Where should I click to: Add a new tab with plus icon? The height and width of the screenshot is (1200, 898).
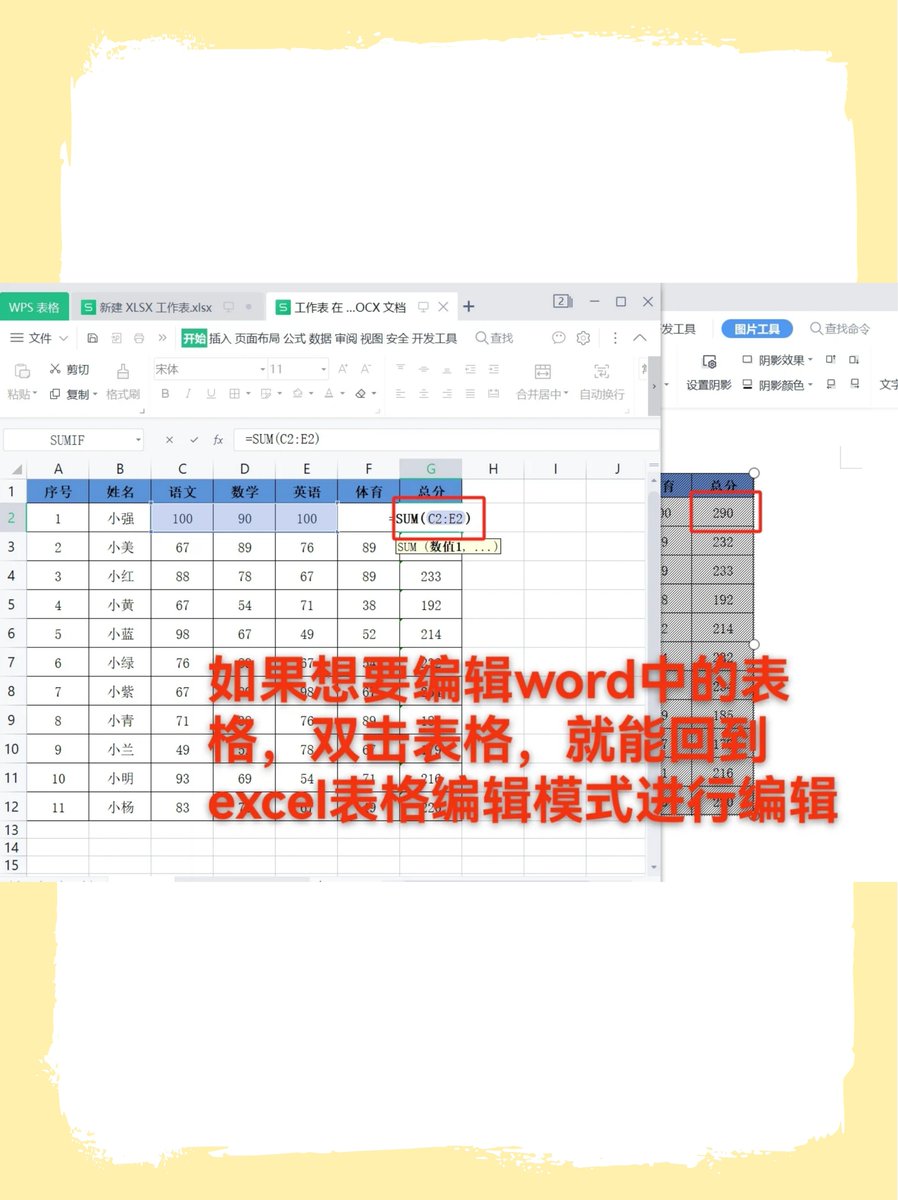(x=469, y=306)
